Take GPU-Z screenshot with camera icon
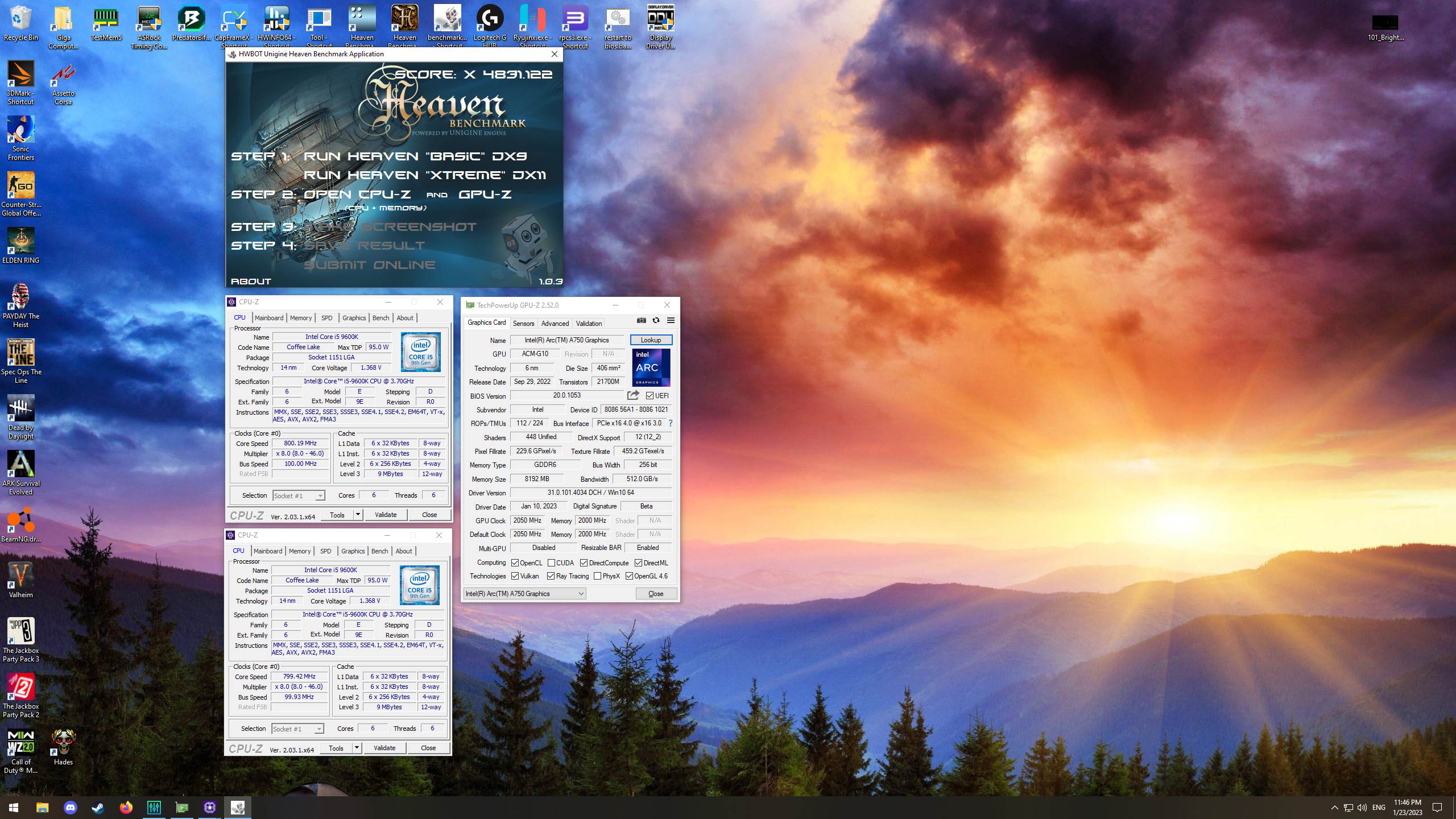This screenshot has width=1456, height=819. click(x=642, y=320)
